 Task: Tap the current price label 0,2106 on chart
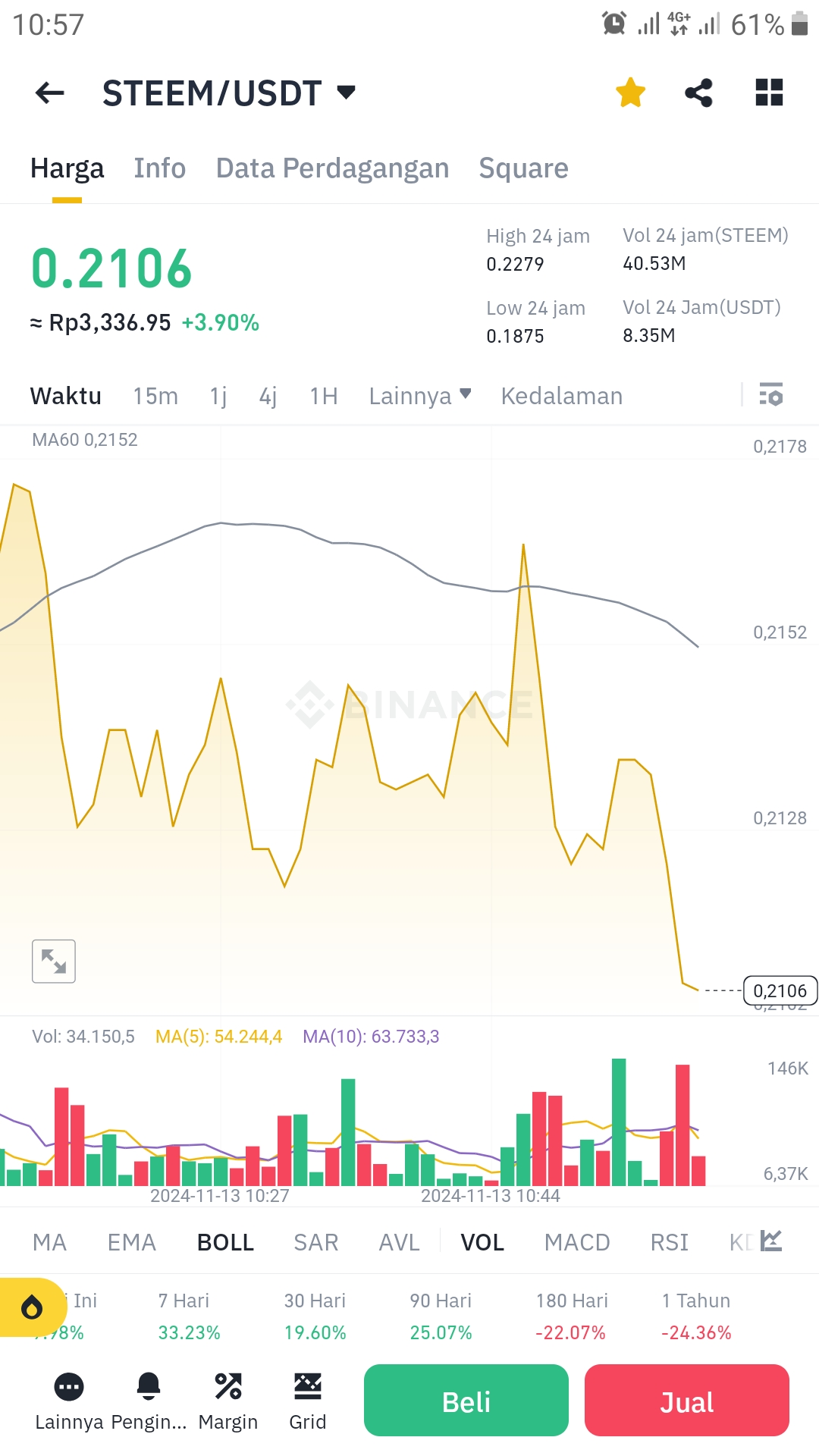click(x=780, y=991)
